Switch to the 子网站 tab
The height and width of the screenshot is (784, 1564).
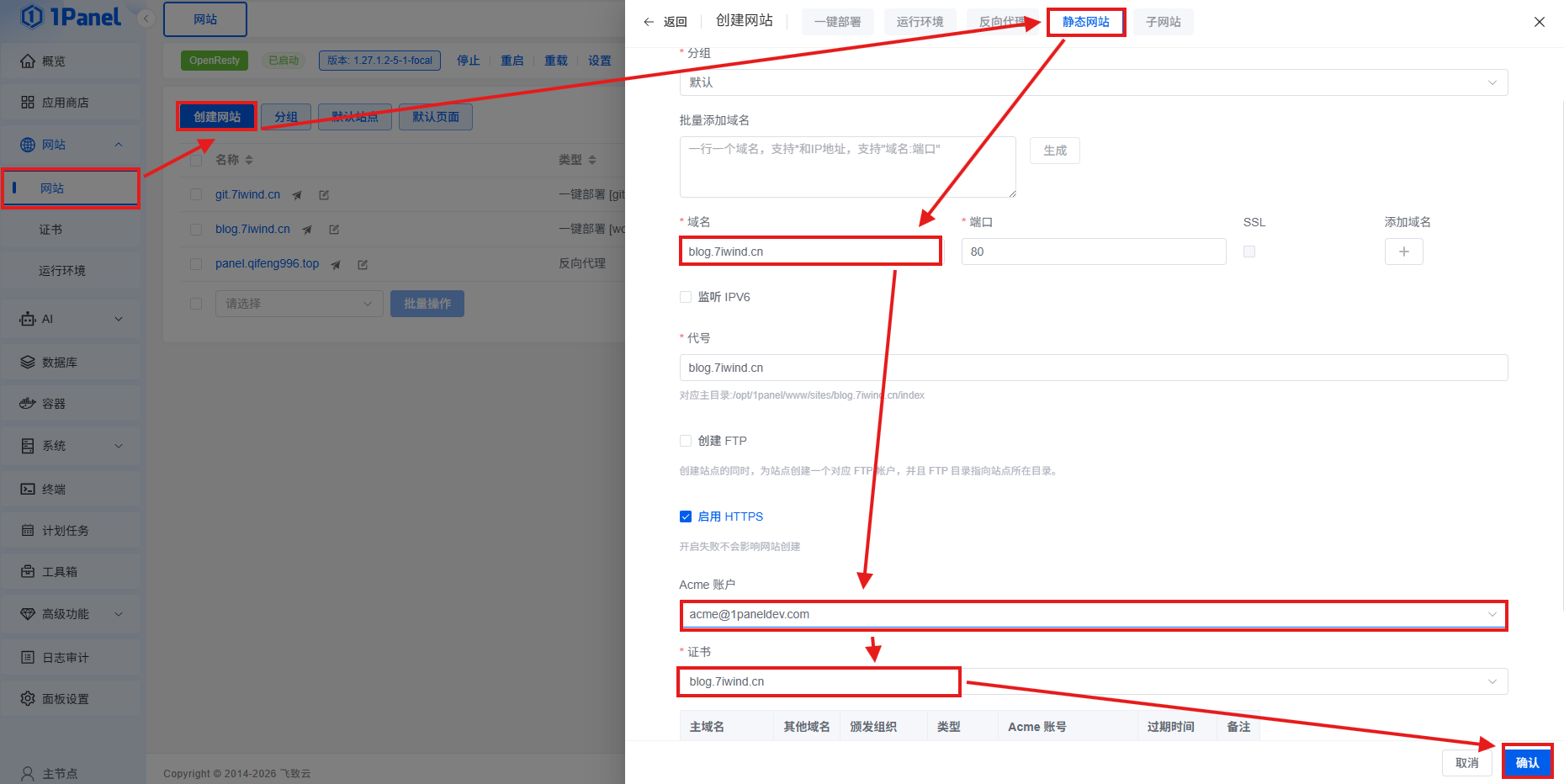coord(1163,22)
